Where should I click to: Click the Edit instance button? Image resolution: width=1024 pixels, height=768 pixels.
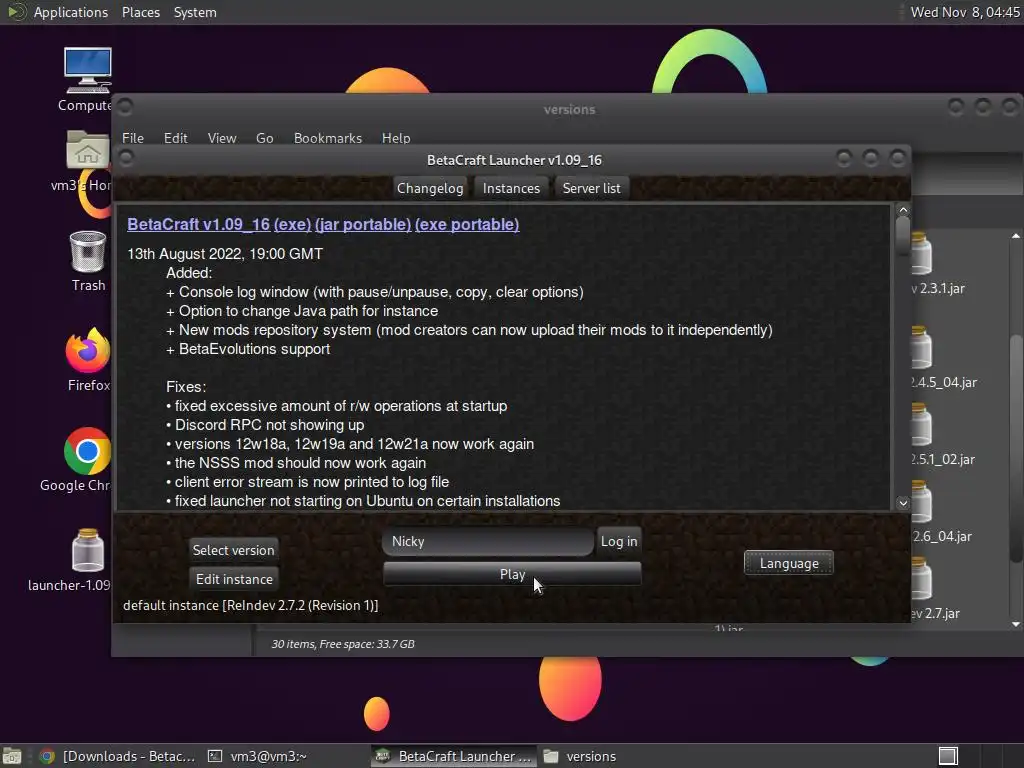click(x=234, y=579)
